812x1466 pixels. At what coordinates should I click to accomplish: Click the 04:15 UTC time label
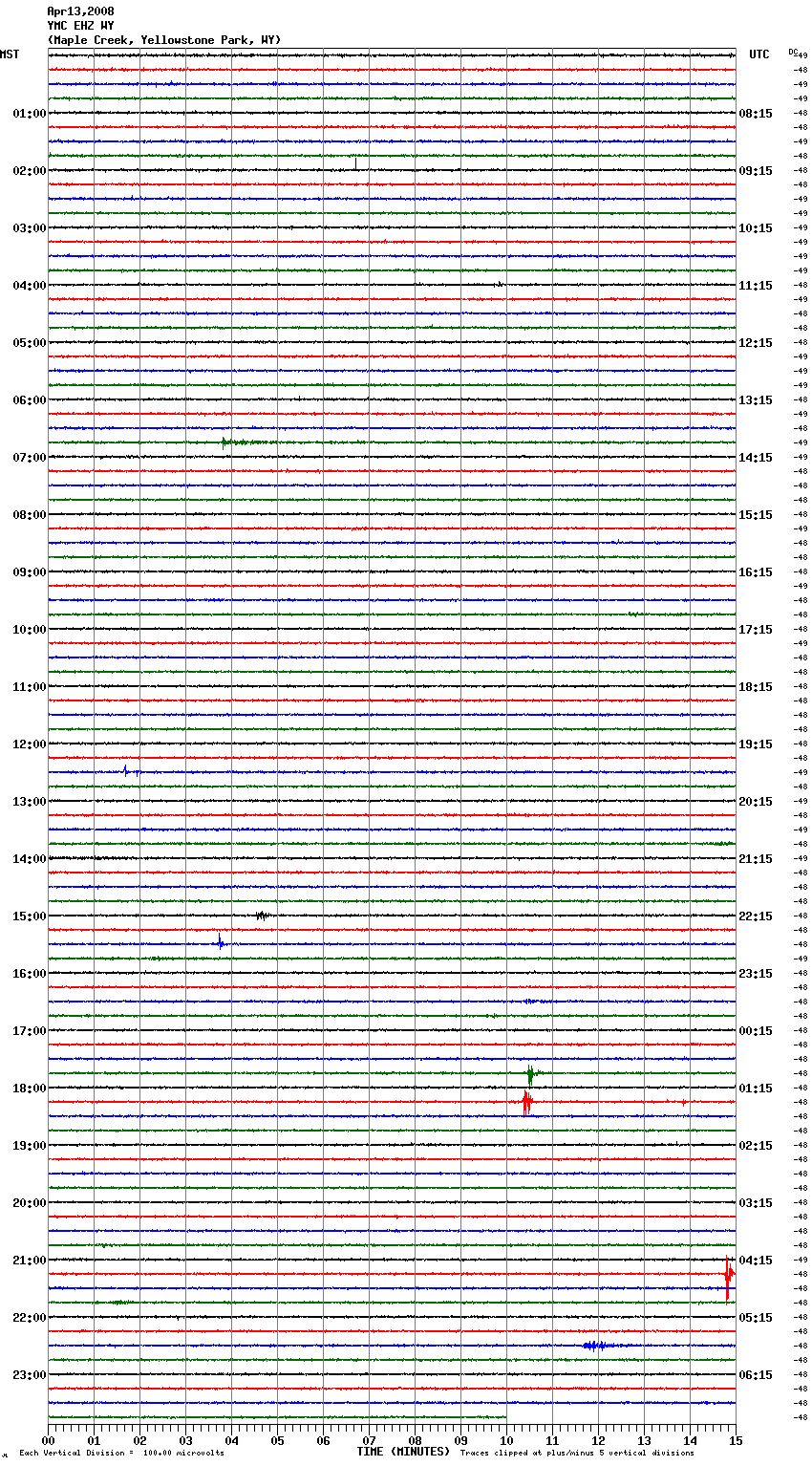click(x=756, y=1261)
